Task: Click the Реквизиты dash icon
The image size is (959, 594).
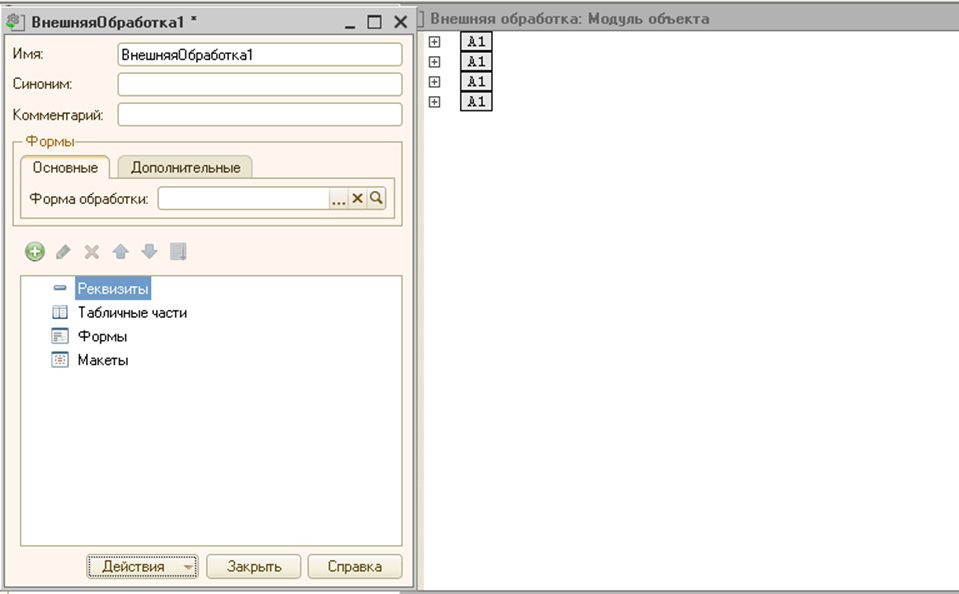Action: tap(60, 288)
